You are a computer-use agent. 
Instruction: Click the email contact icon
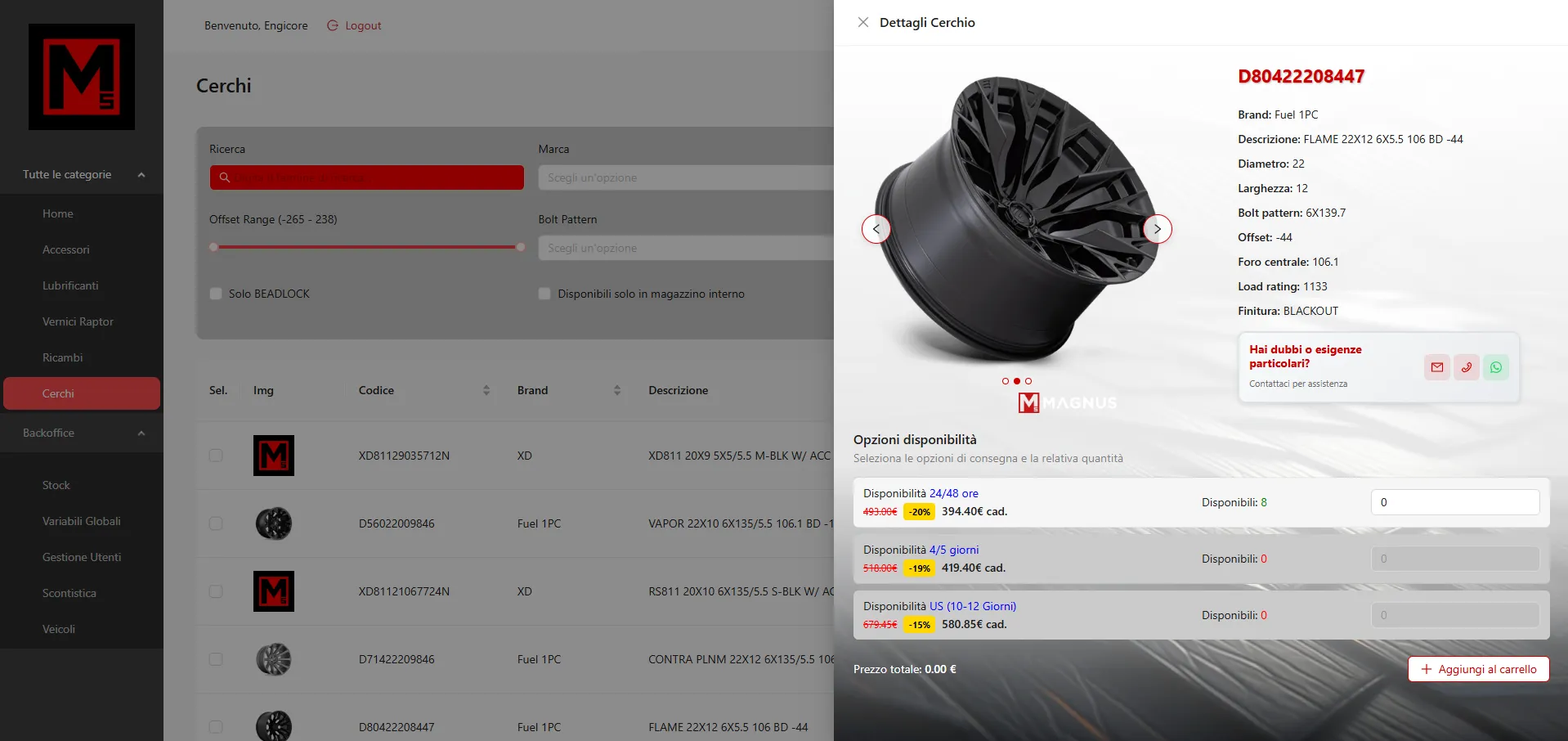(1436, 367)
